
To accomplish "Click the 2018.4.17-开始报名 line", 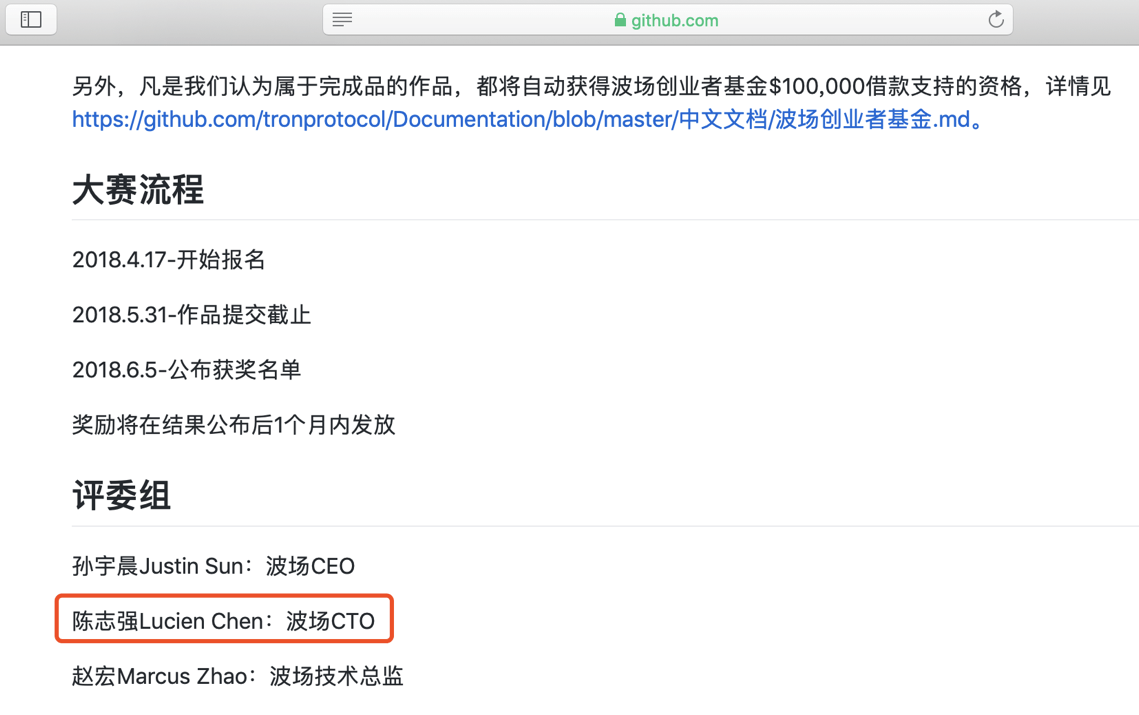I will click(x=169, y=260).
